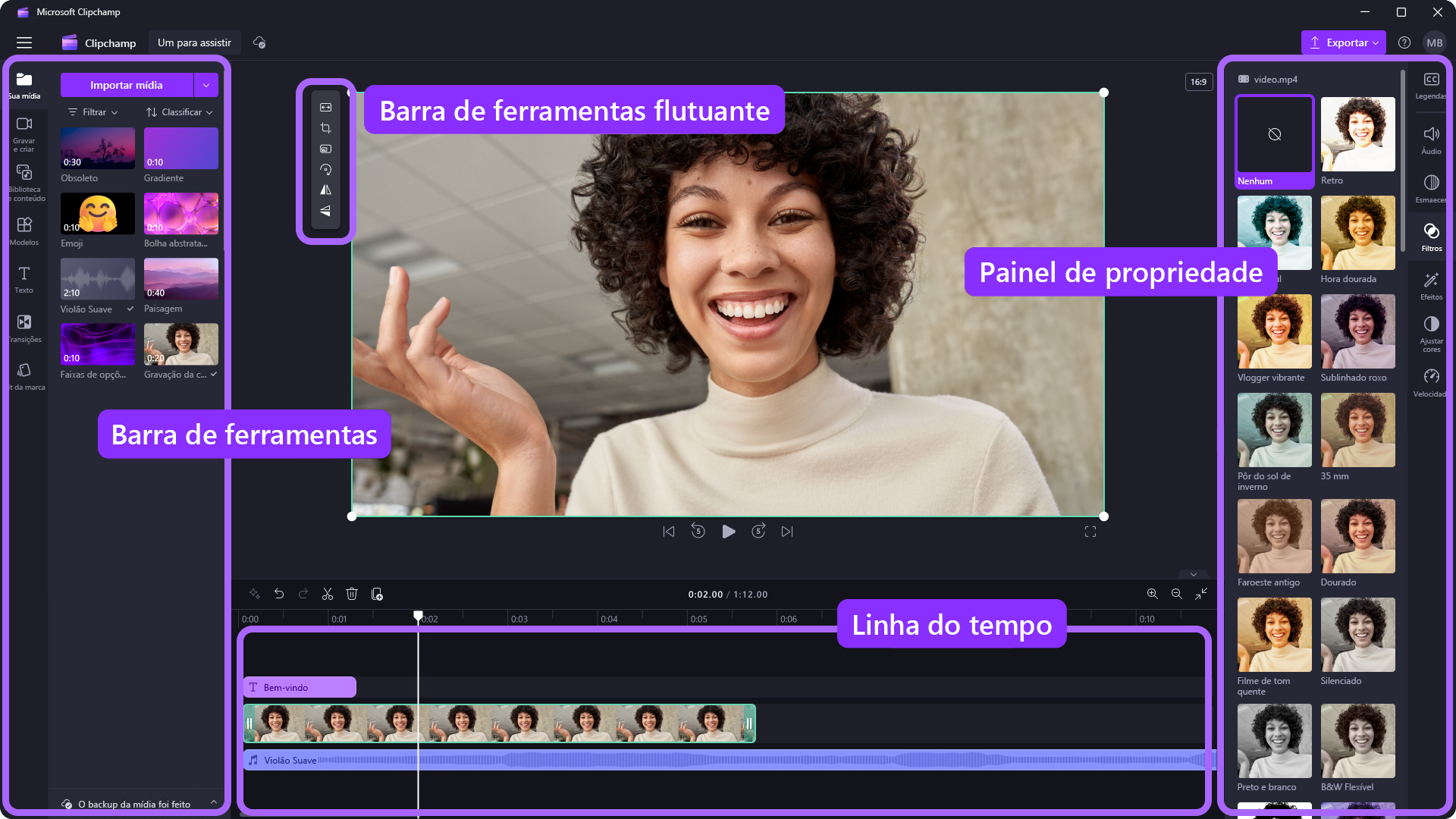The height and width of the screenshot is (819, 1456).
Task: Select Emoji media thumbnail
Action: (x=98, y=213)
